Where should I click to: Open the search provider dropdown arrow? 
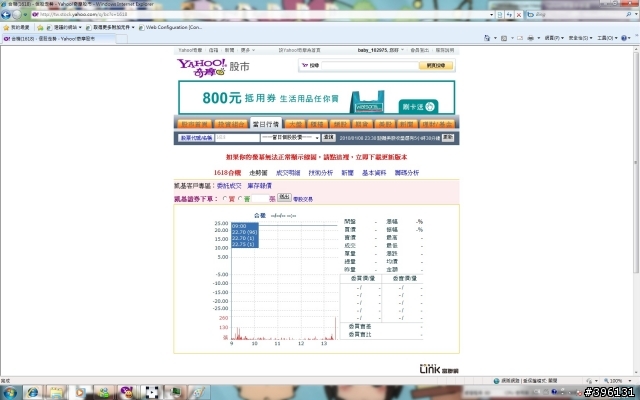click(x=636, y=14)
